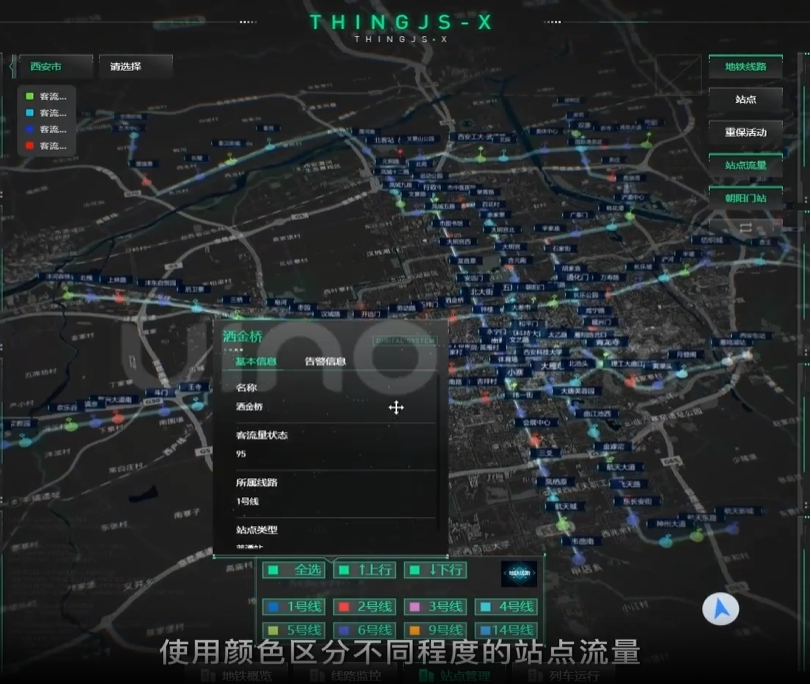Toggle the 6号线 line filter

[364, 630]
